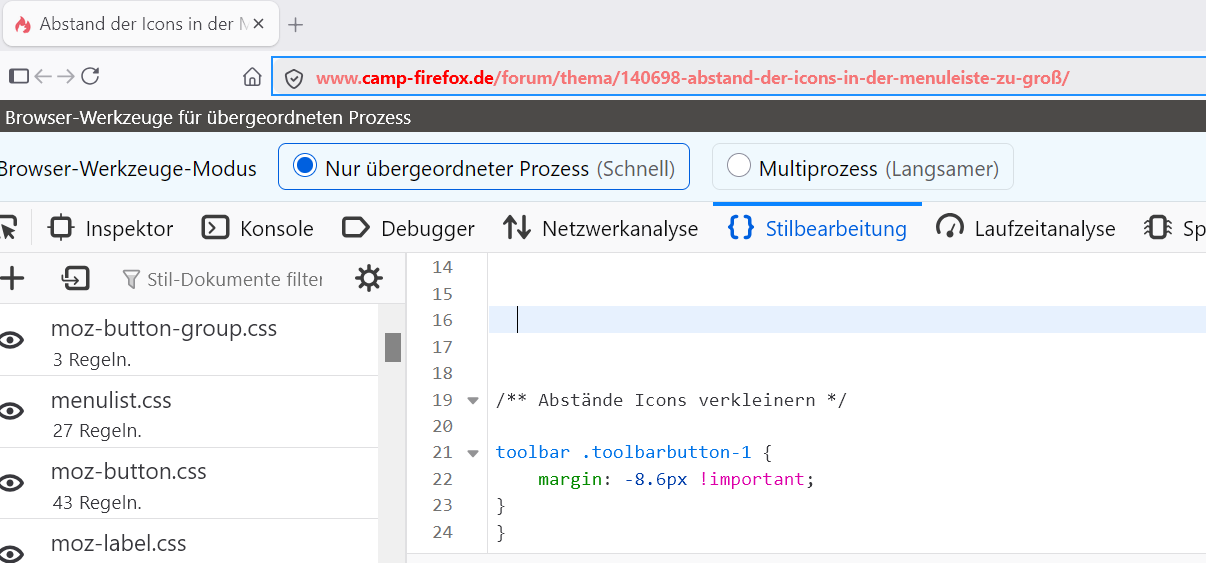Click the Abstände Icons verkleinern comment

pos(671,400)
